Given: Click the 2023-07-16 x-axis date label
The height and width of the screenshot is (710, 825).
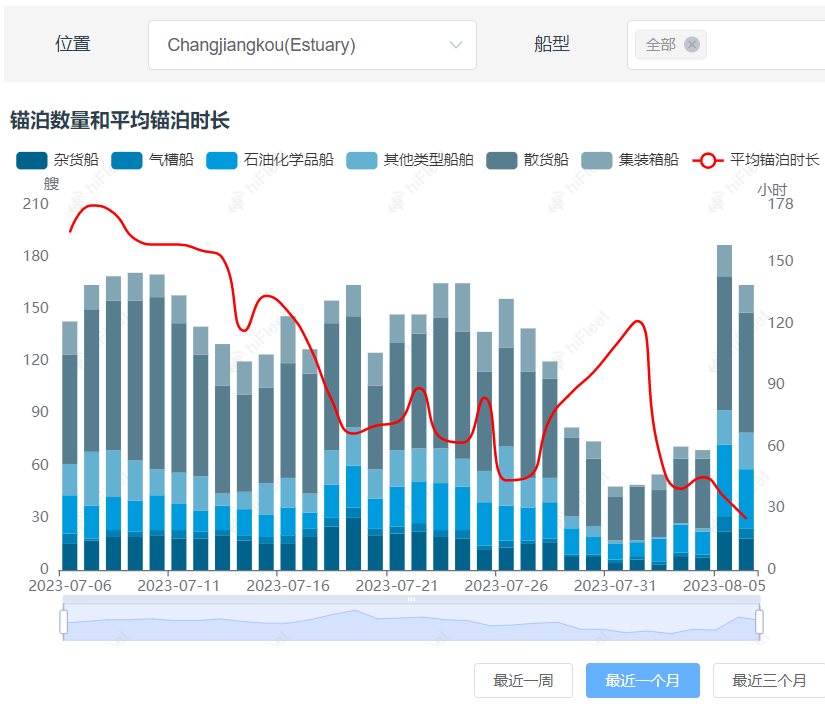Looking at the screenshot, I should (x=288, y=586).
